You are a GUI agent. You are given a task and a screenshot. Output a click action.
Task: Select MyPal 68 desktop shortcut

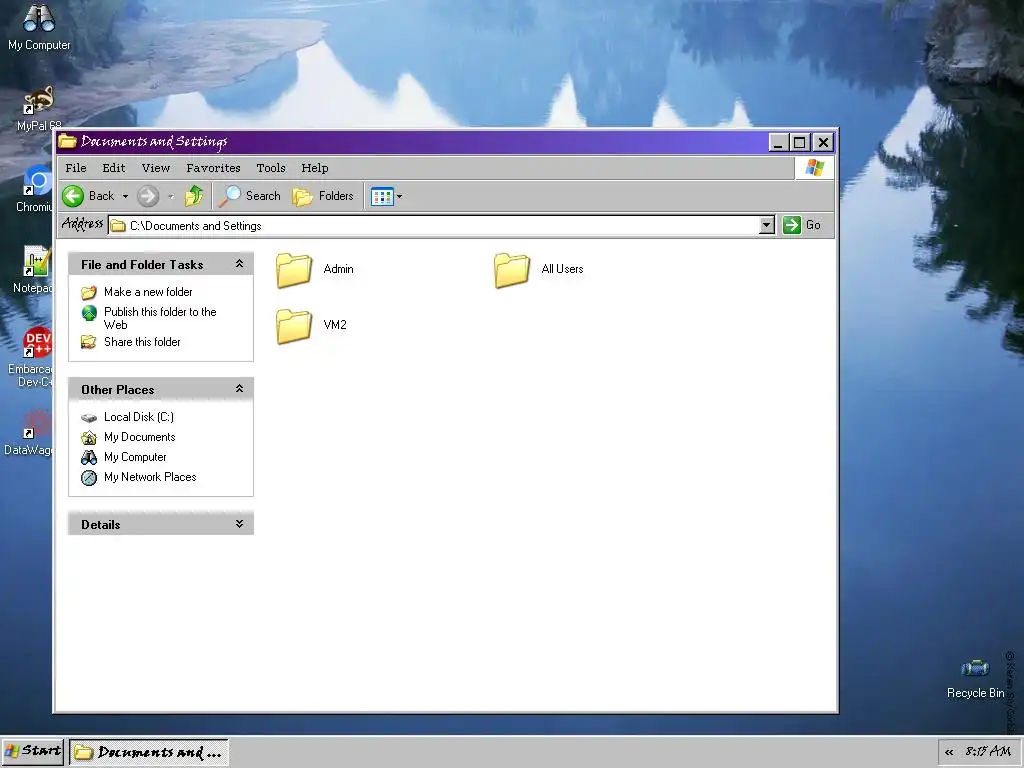coord(39,108)
